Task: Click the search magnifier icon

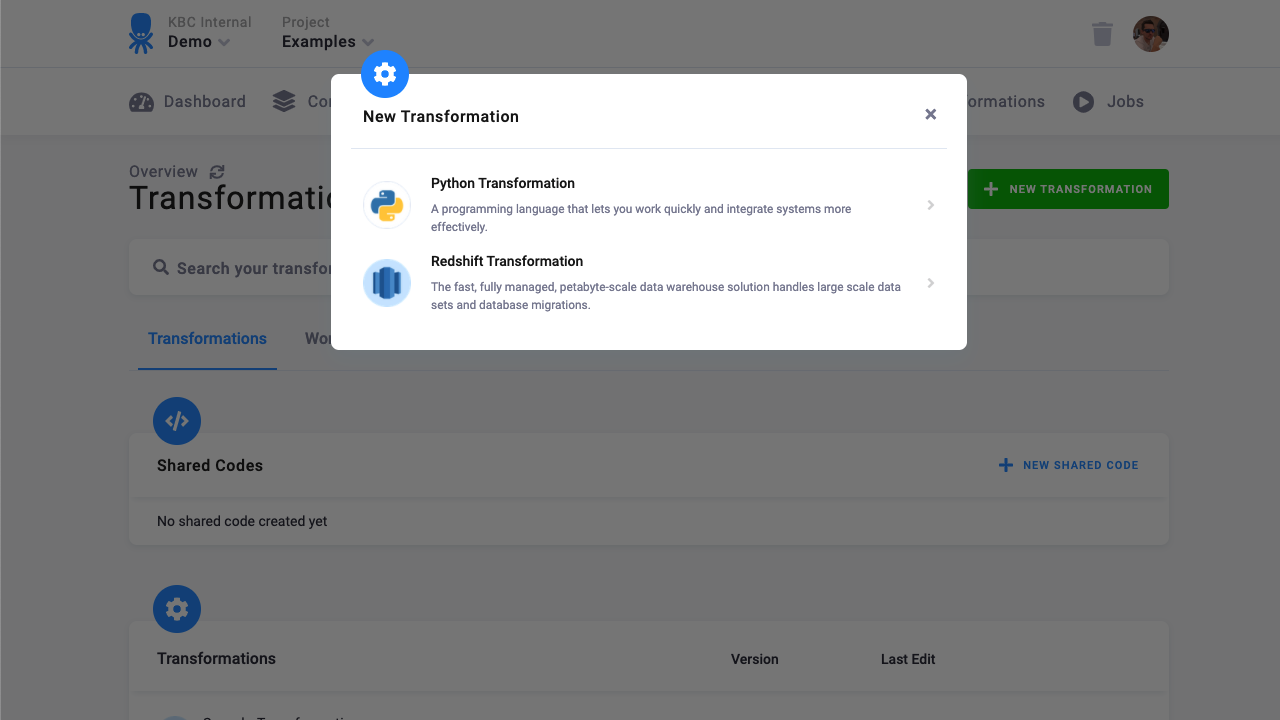Action: pos(161,267)
